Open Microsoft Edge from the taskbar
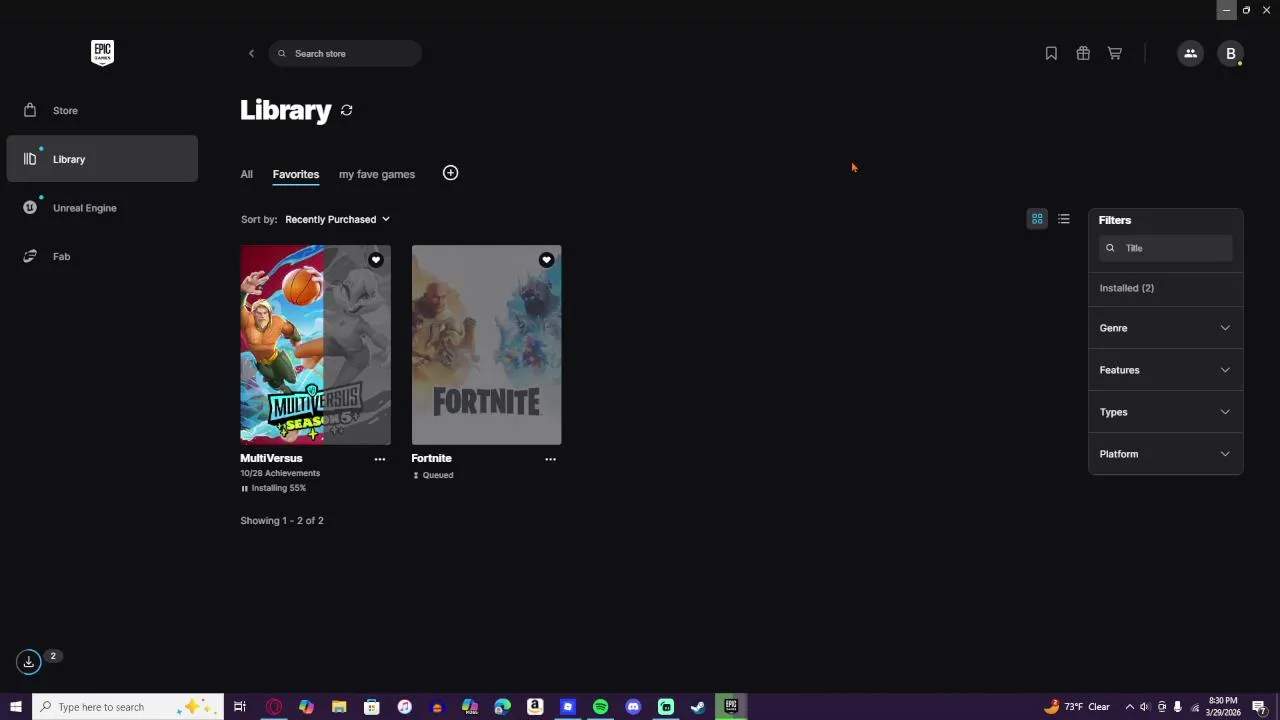The image size is (1280, 720). [502, 707]
